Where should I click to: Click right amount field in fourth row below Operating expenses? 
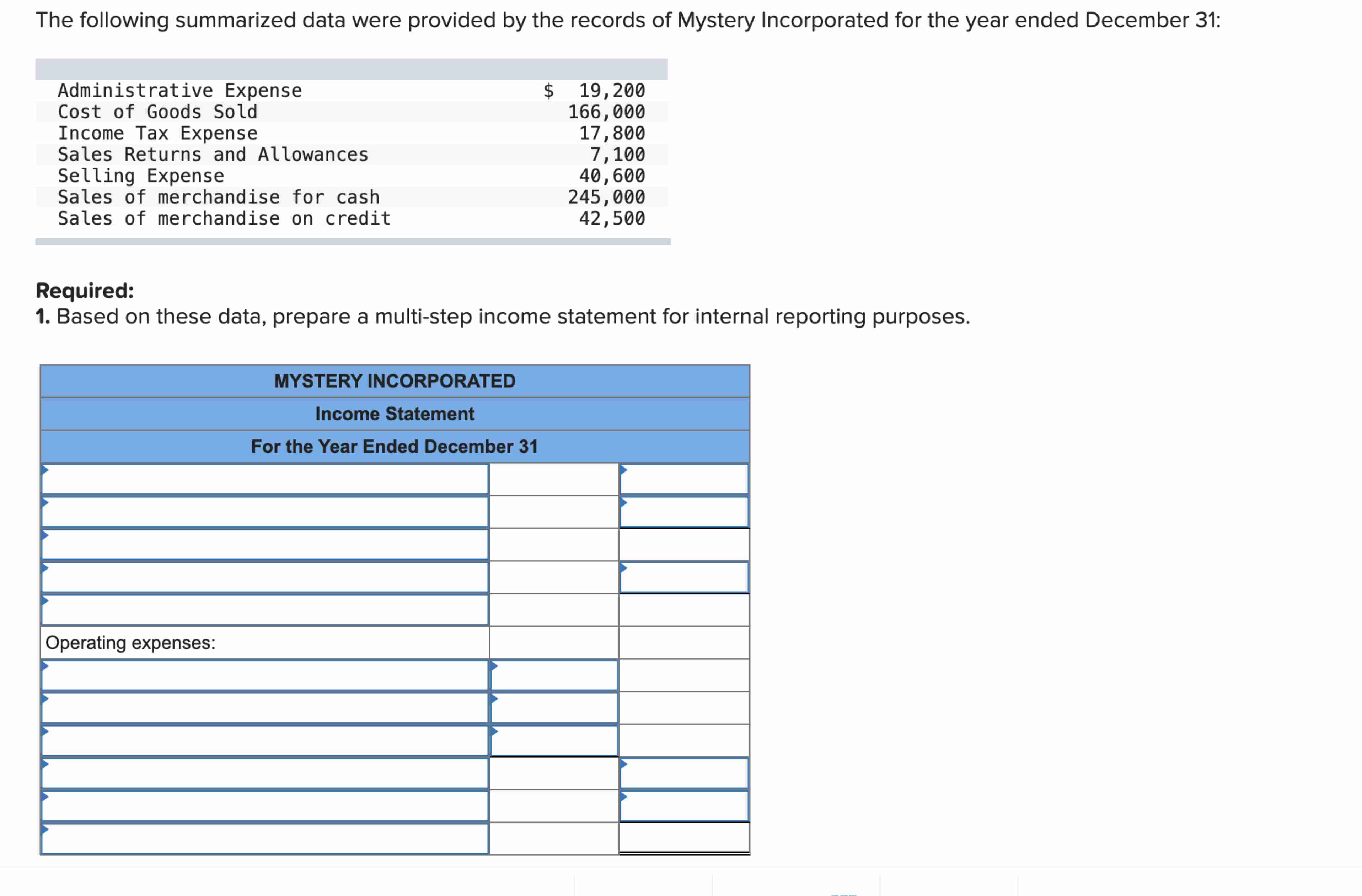pos(684,773)
